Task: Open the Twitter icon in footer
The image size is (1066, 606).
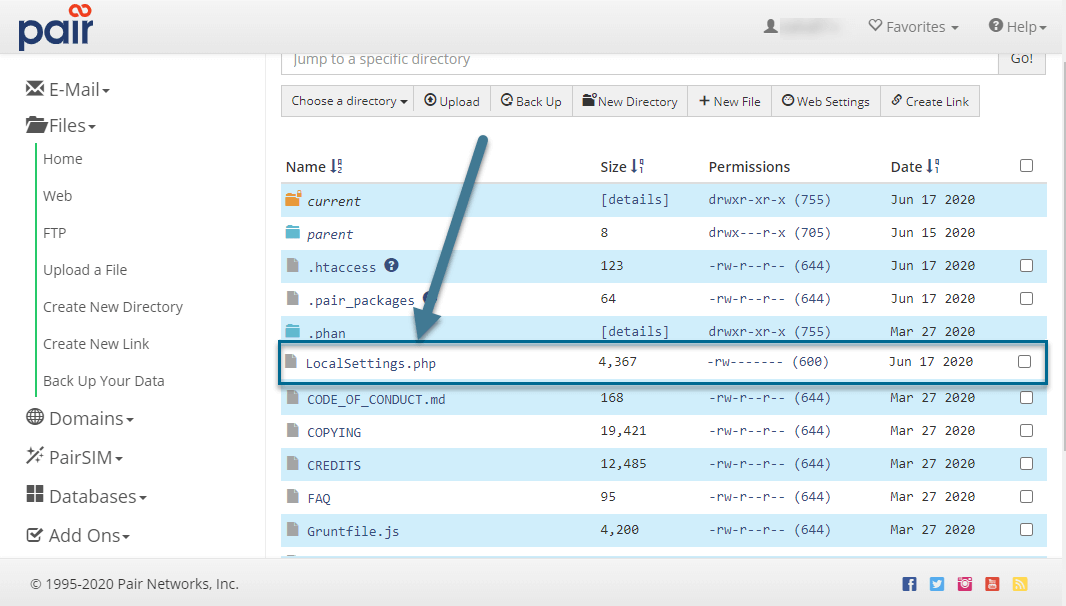Action: 937,584
